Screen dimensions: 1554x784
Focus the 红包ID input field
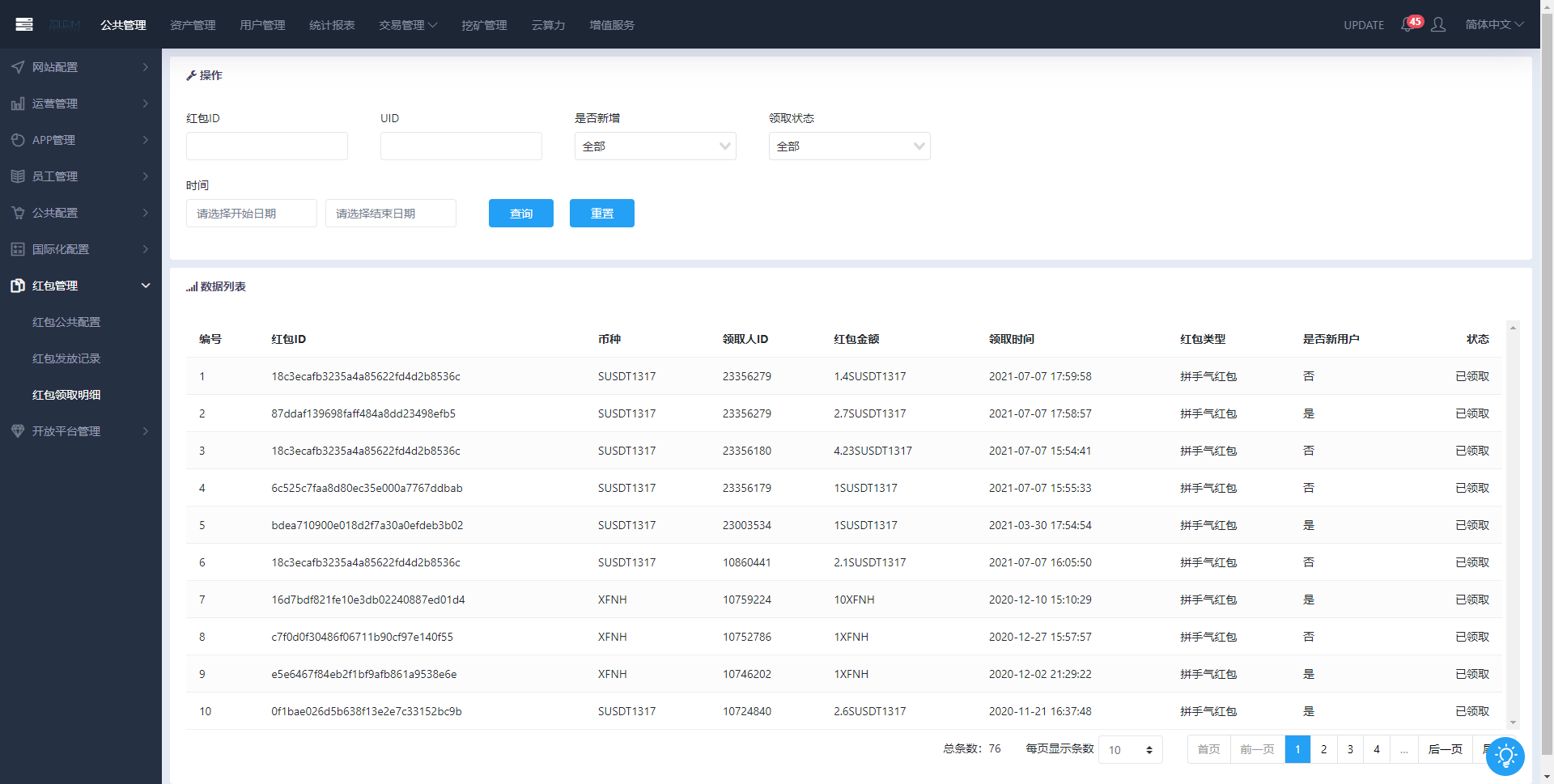pos(267,146)
